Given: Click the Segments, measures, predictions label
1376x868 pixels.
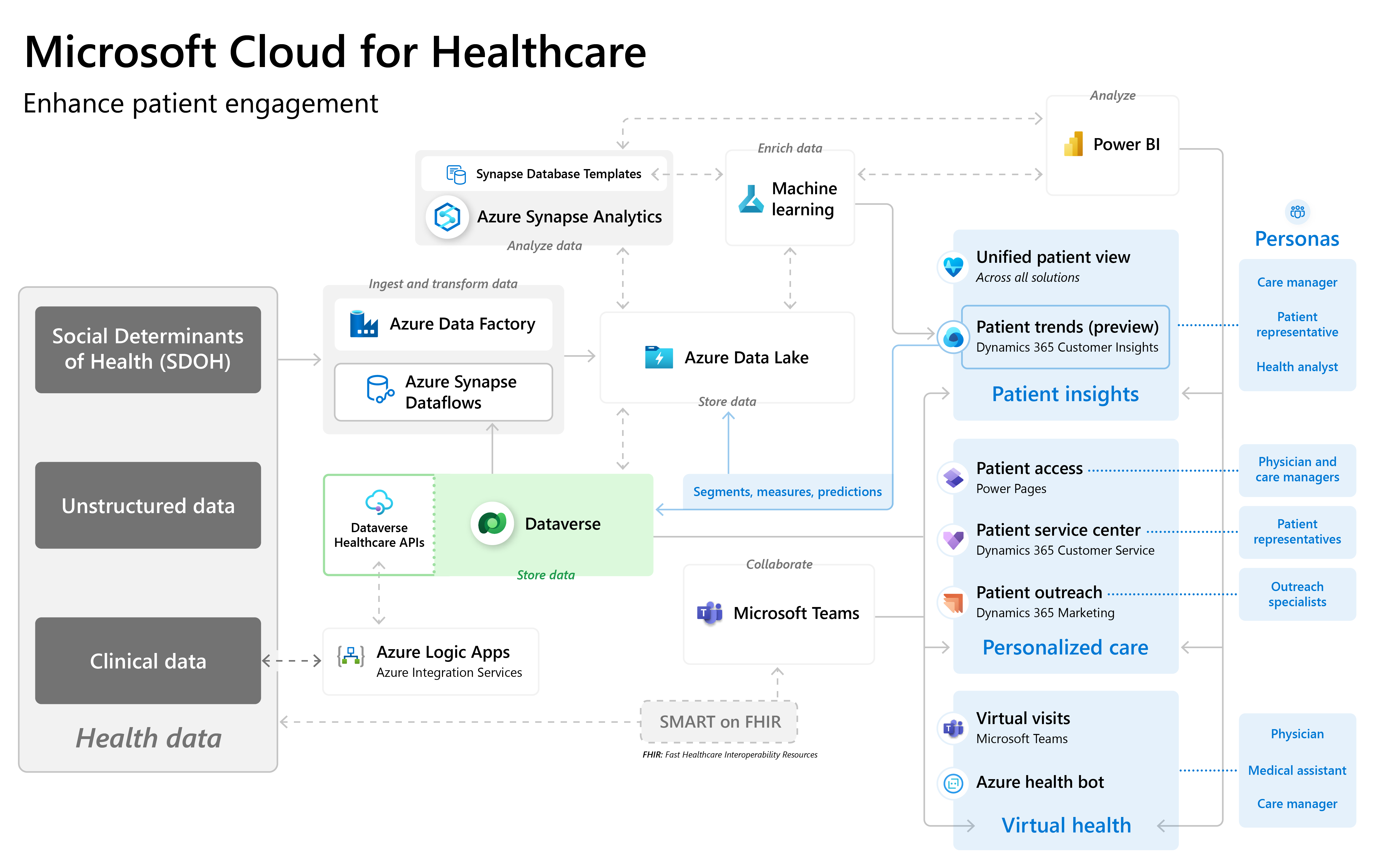Looking at the screenshot, I should (787, 492).
